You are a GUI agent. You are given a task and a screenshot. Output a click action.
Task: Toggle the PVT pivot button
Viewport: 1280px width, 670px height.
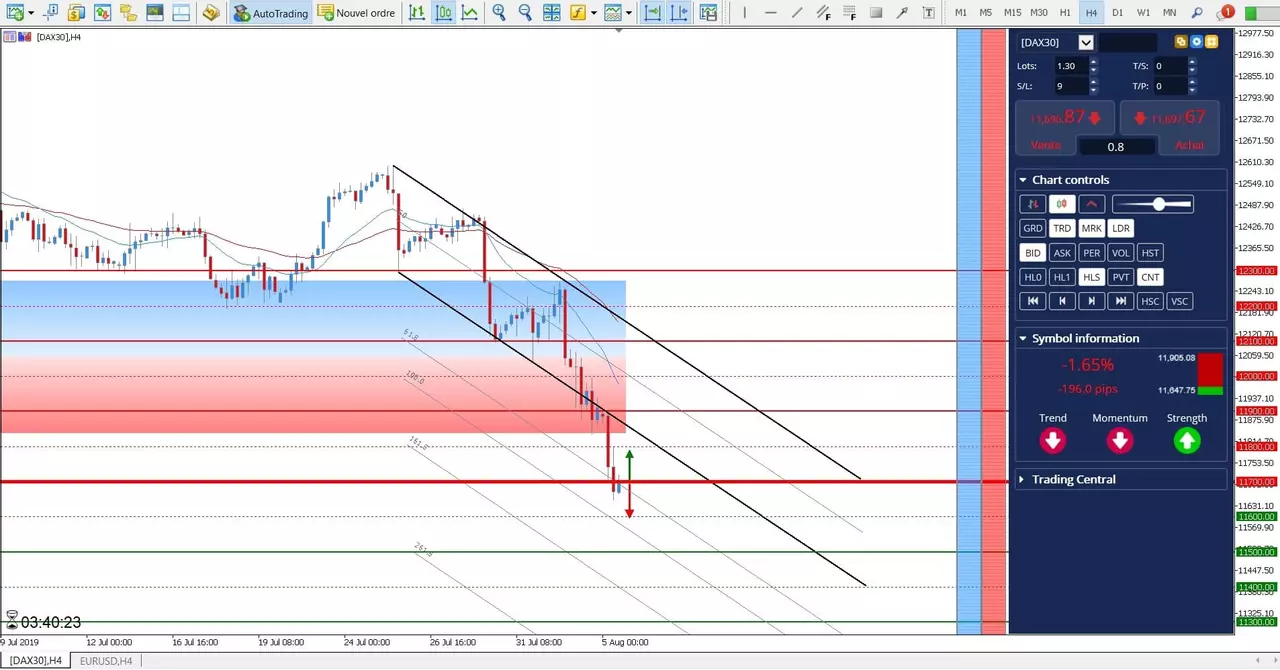1121,277
